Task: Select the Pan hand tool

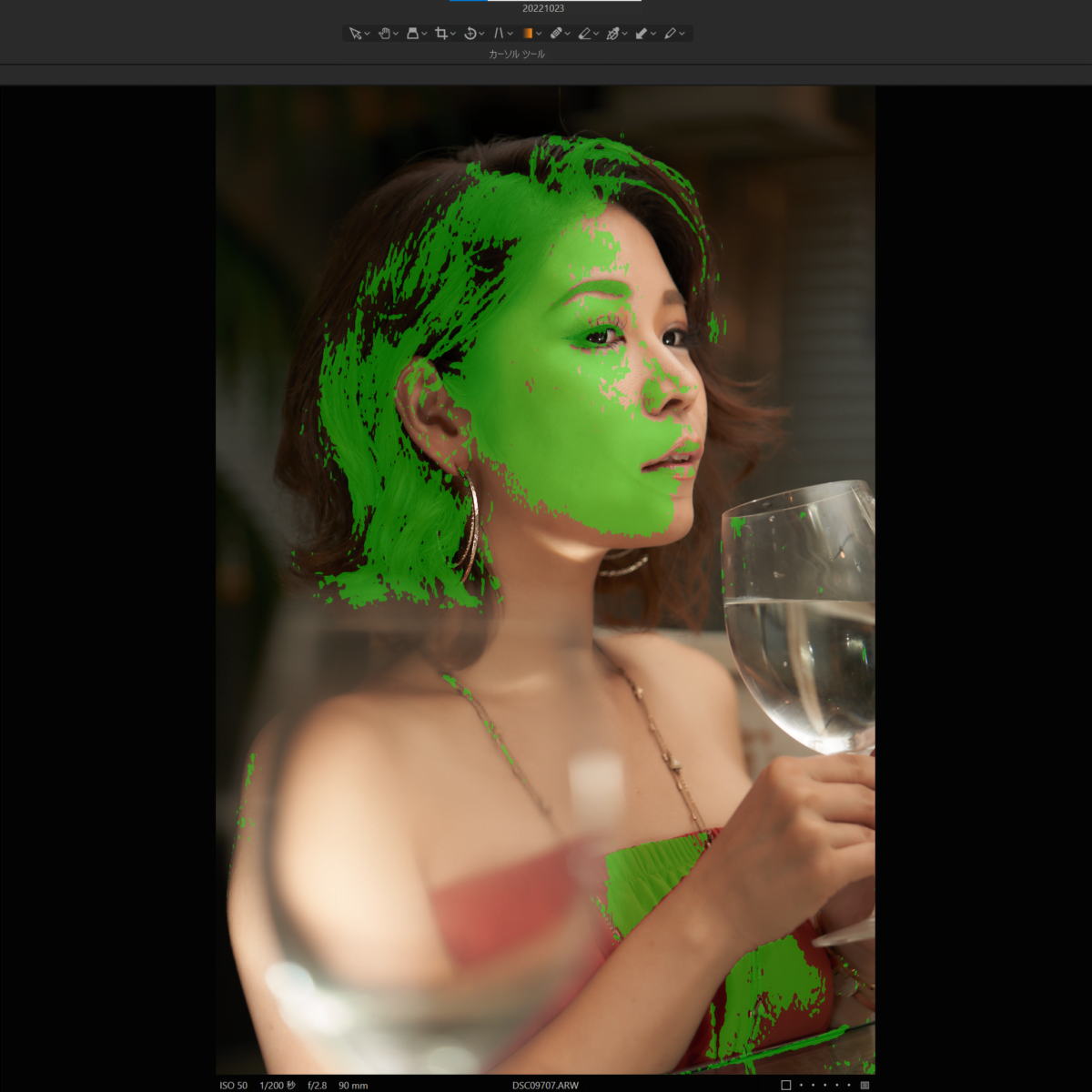Action: [x=384, y=34]
